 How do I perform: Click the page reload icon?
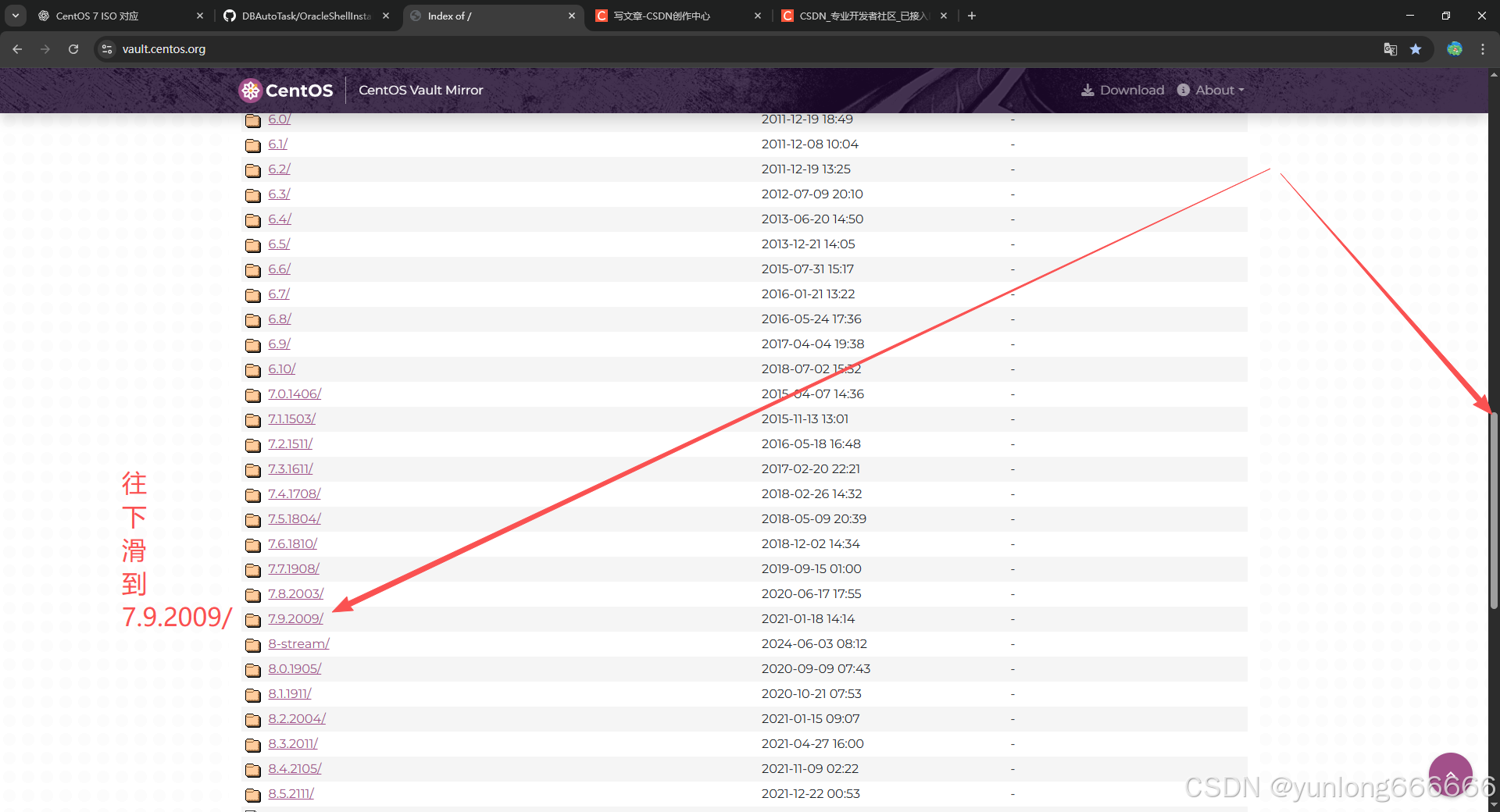(73, 48)
